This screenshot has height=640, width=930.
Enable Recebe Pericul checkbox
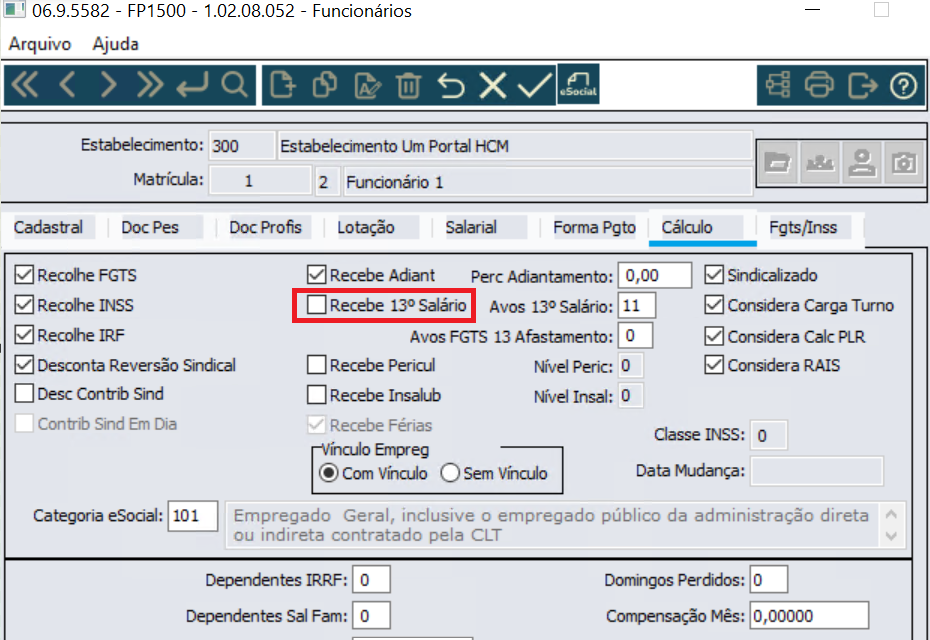pyautogui.click(x=317, y=365)
